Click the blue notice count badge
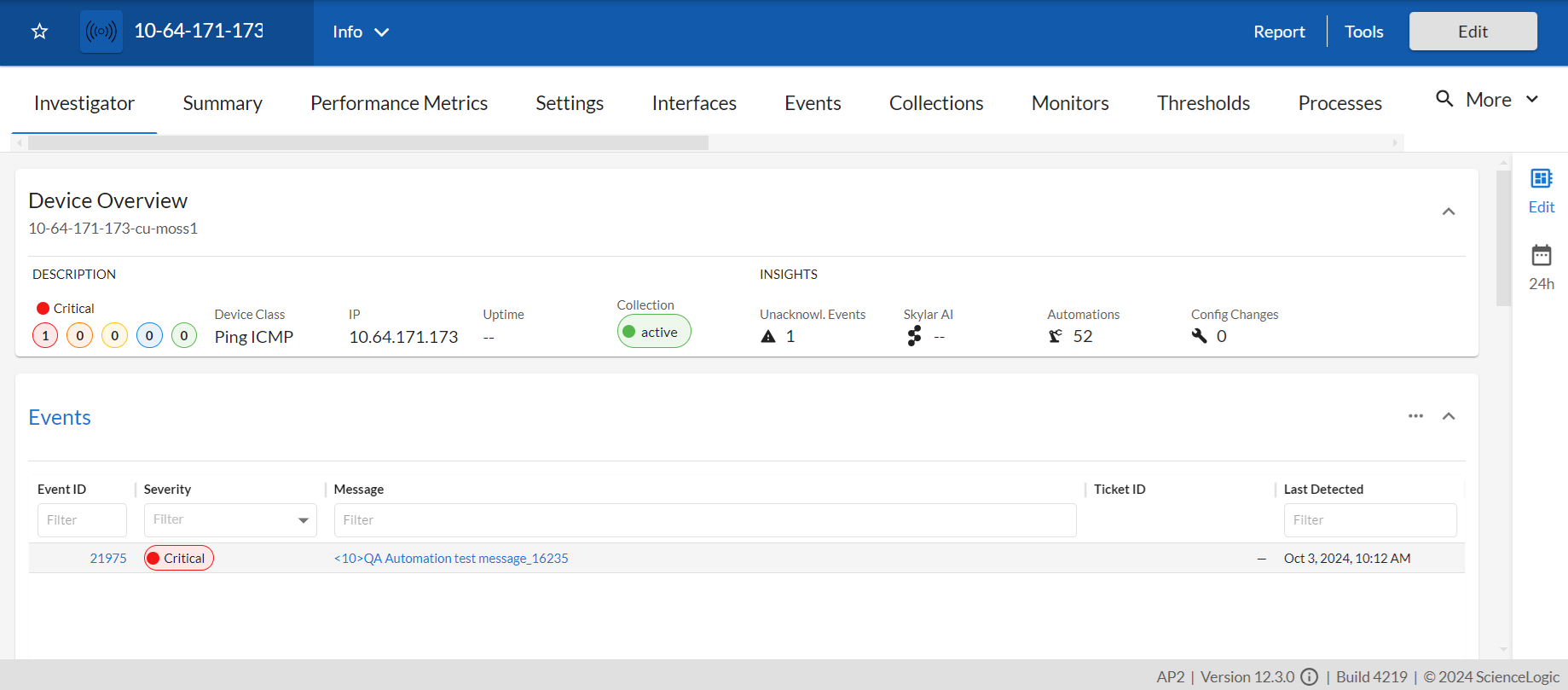Viewport: 1568px width, 690px height. point(149,336)
